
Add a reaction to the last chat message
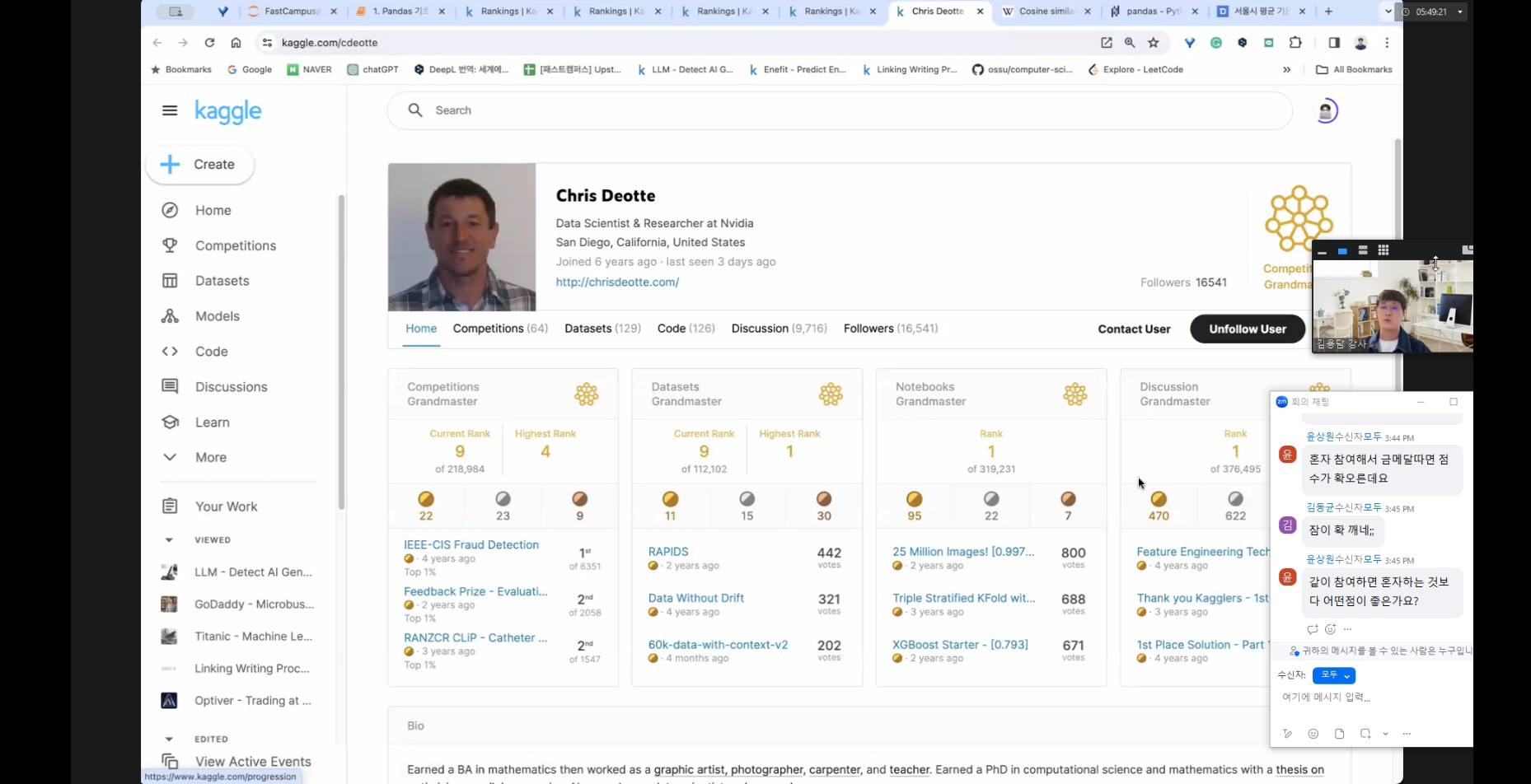[x=1330, y=629]
